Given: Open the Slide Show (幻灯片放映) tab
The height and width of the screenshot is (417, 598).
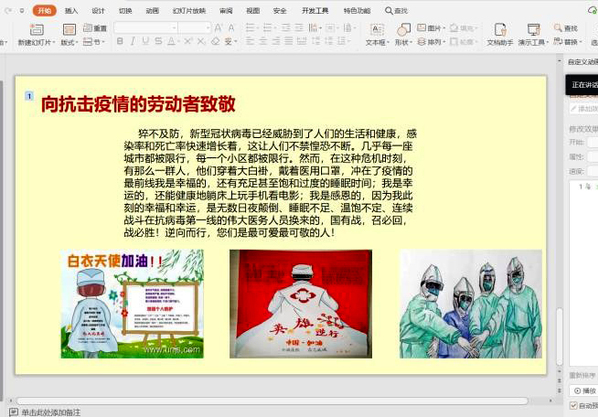Looking at the screenshot, I should pos(189,11).
